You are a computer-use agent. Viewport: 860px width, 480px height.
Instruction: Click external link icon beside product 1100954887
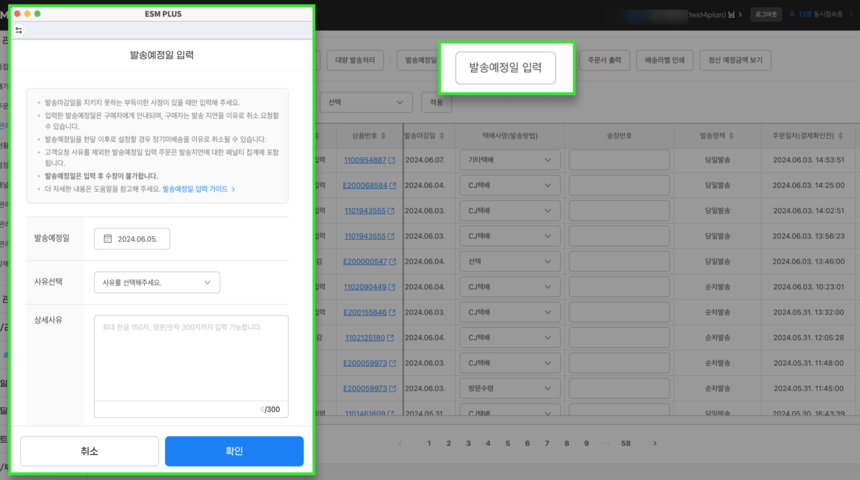392,160
